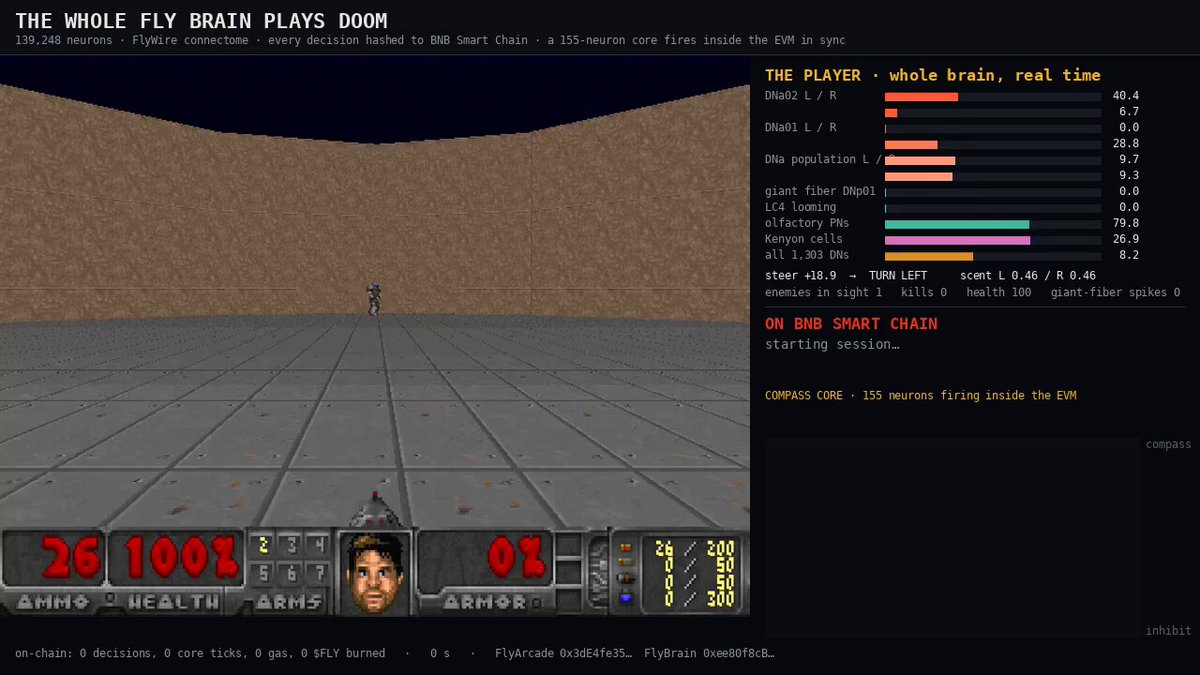
Task: Click the TURN LEFT steering decision
Action: (898, 275)
